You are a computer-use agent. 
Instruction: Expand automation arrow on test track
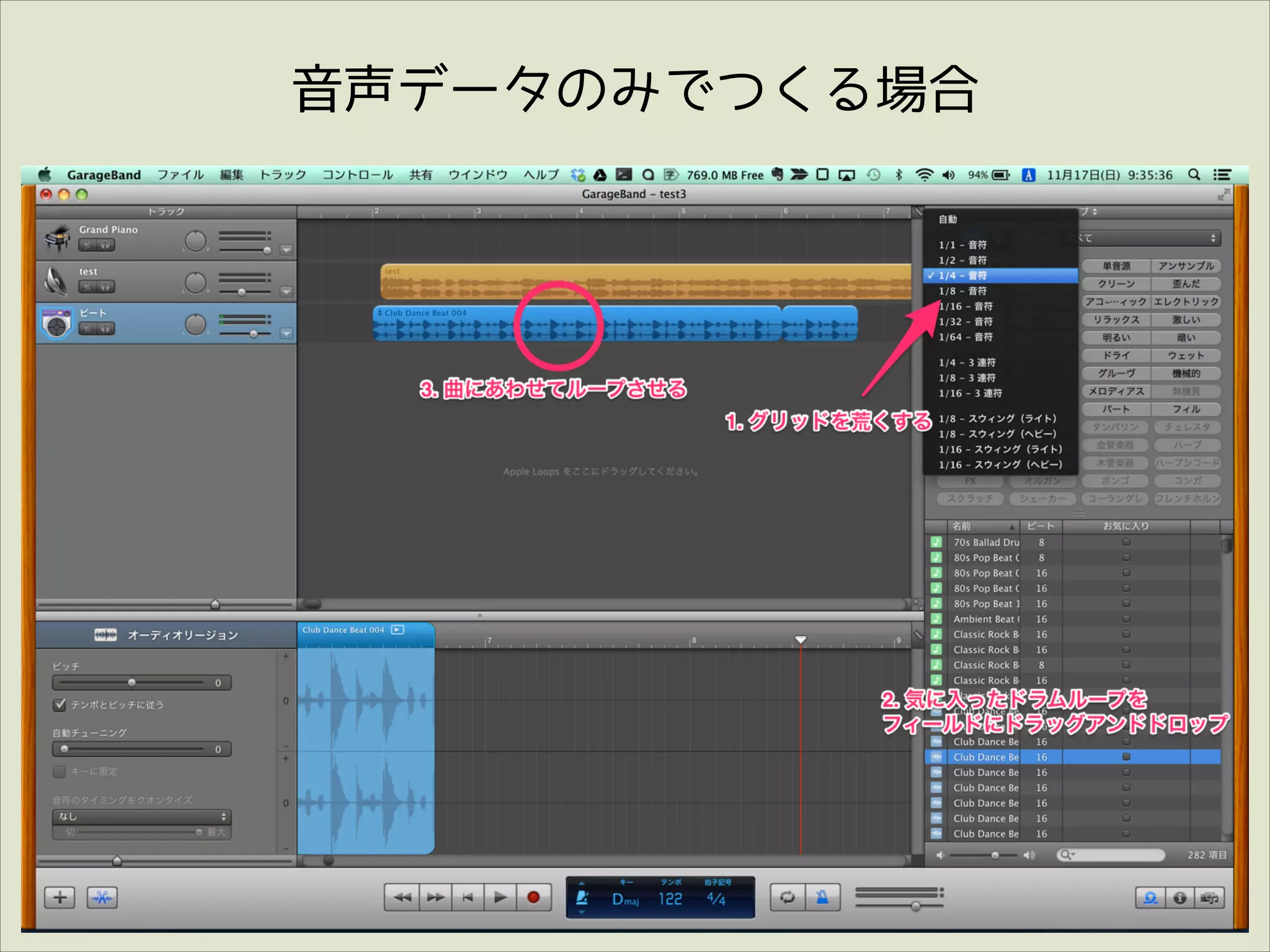[286, 292]
